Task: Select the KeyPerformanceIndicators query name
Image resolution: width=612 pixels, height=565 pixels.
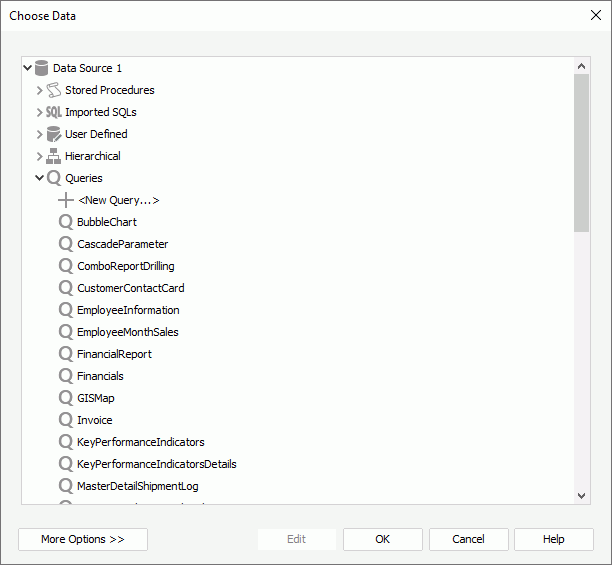Action: click(141, 442)
